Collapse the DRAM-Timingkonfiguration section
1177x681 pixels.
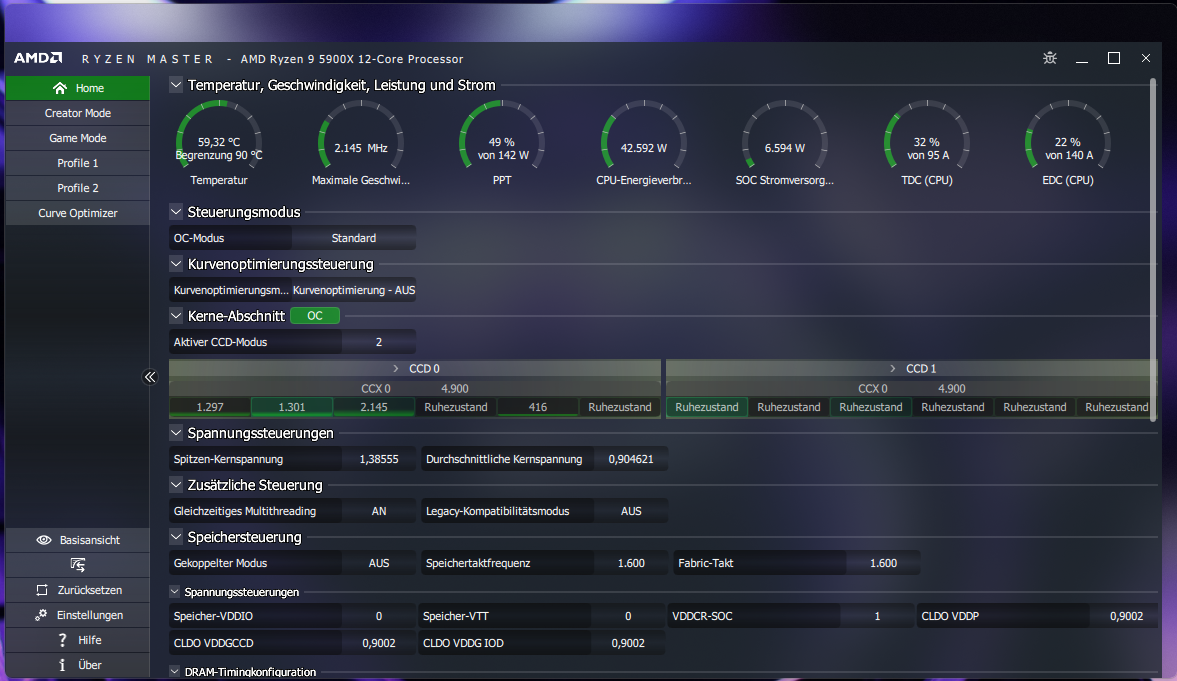pos(174,671)
